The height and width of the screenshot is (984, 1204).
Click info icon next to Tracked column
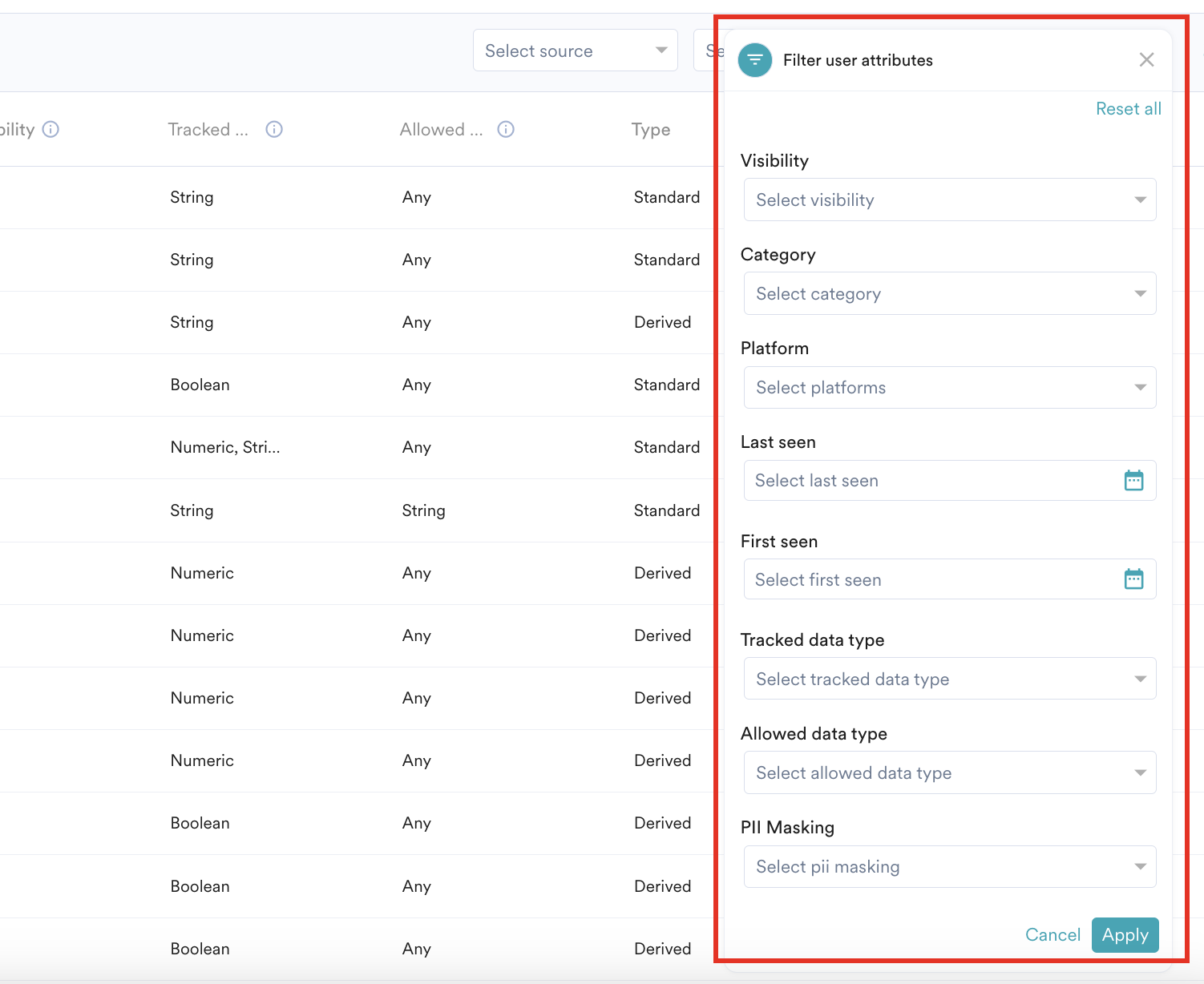point(274,130)
